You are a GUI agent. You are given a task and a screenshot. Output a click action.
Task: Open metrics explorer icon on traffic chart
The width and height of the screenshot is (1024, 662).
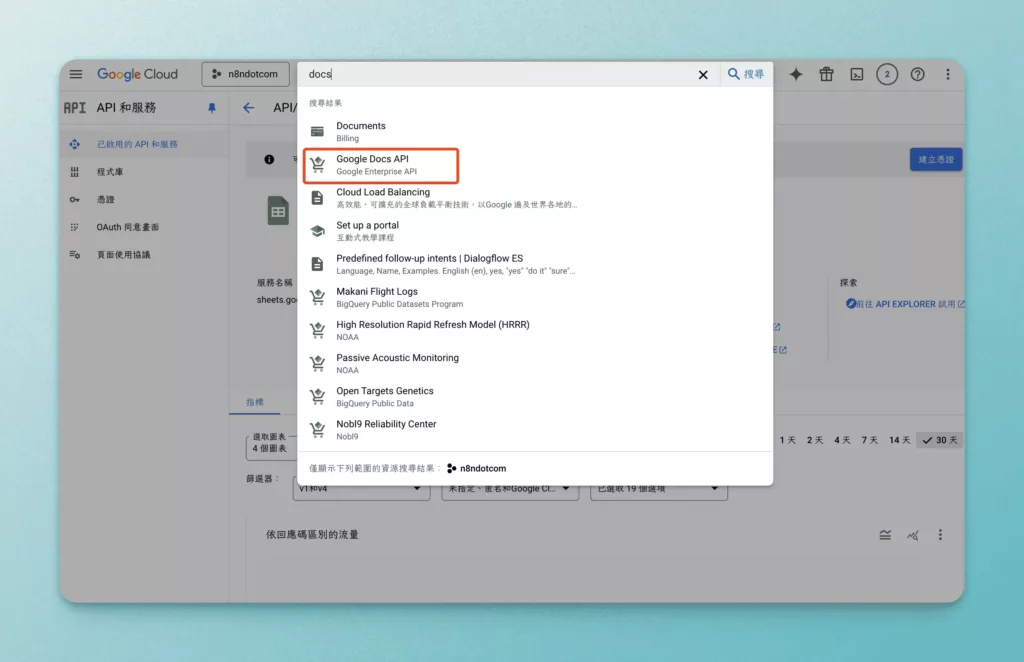point(912,535)
